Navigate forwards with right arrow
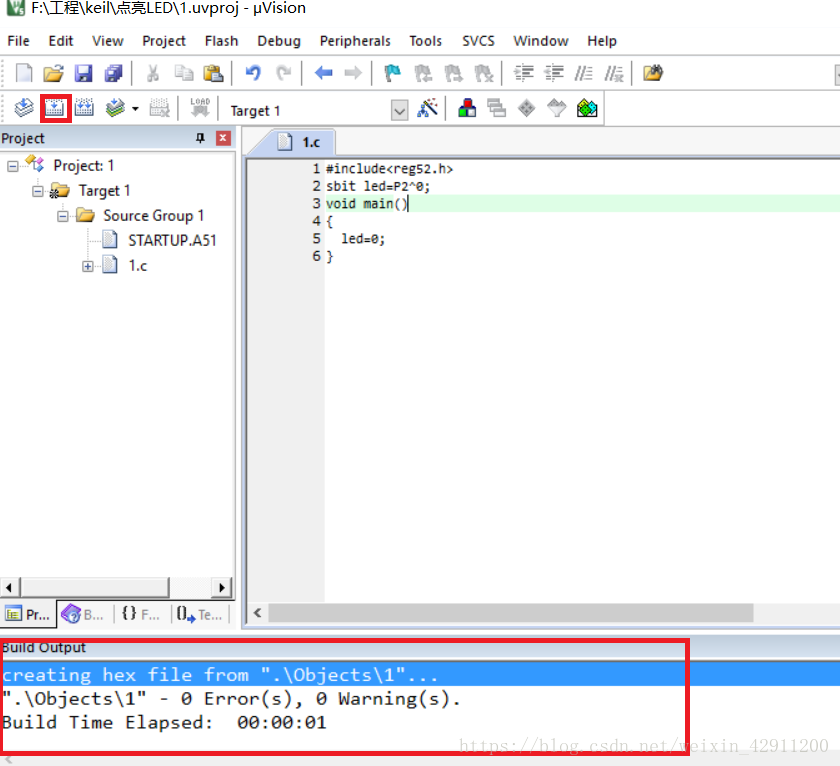The height and width of the screenshot is (766, 840). tap(353, 72)
